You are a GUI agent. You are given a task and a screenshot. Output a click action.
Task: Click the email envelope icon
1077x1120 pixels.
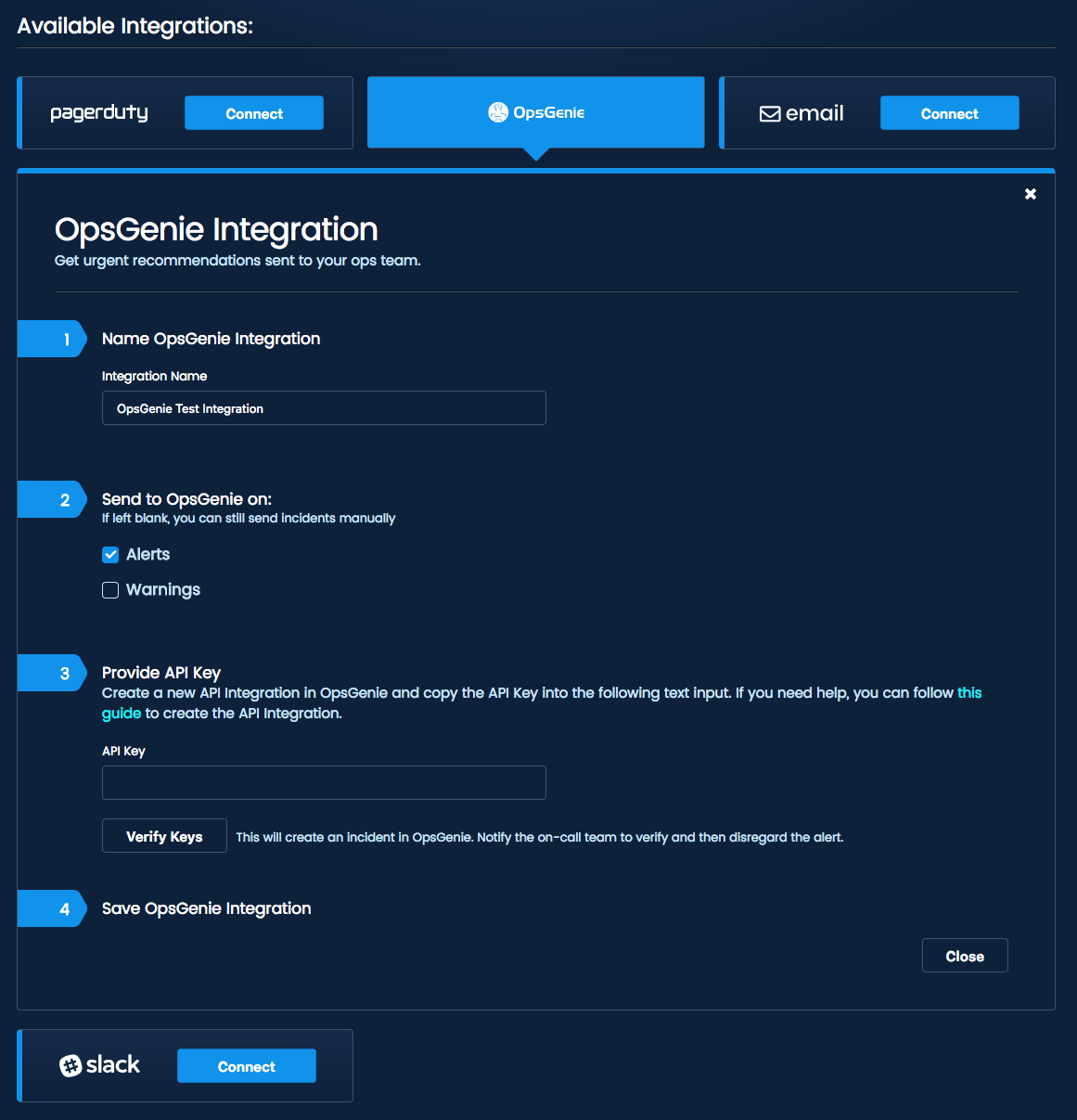pyautogui.click(x=770, y=114)
